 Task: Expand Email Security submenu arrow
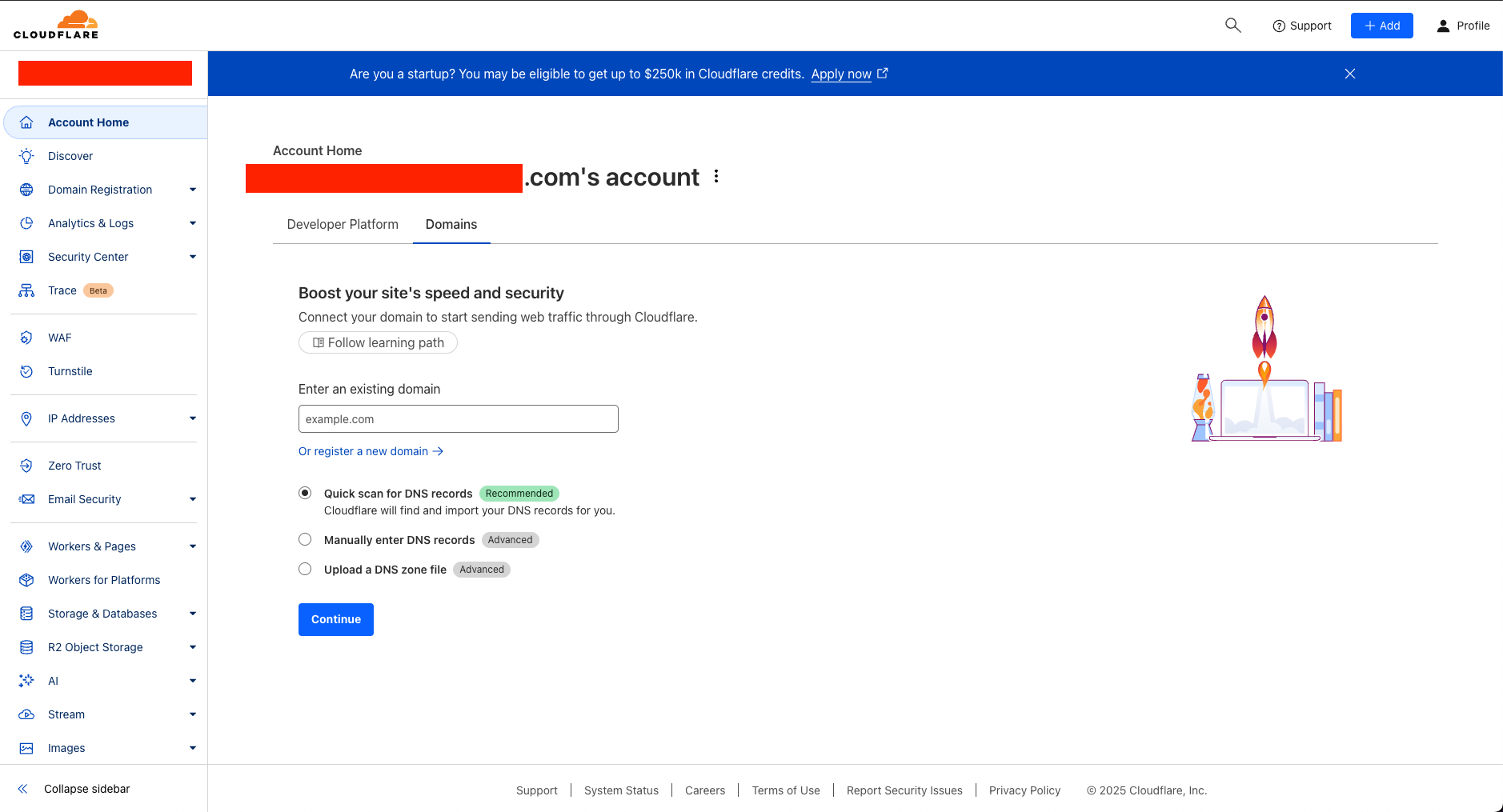(193, 499)
